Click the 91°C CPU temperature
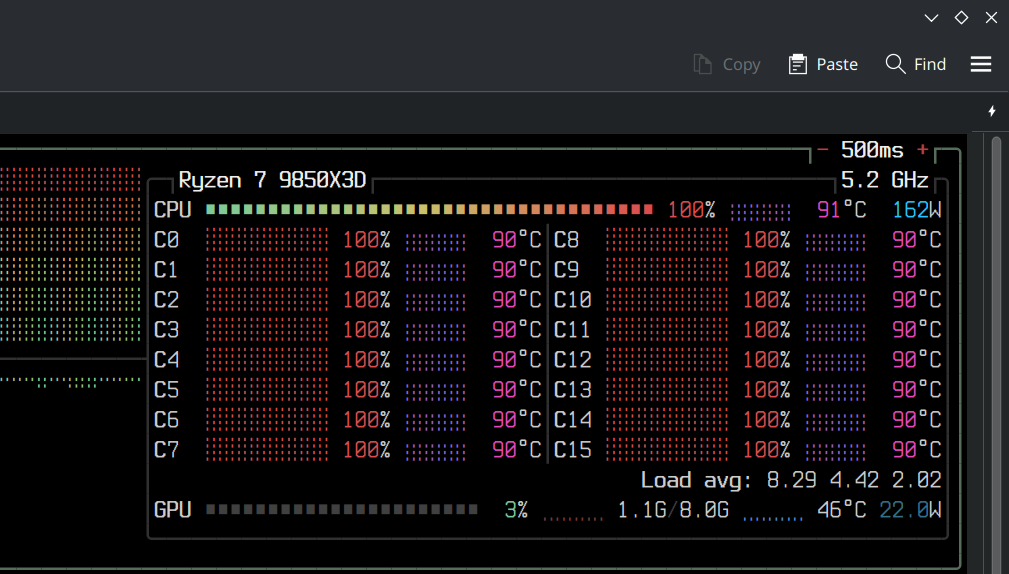 842,210
